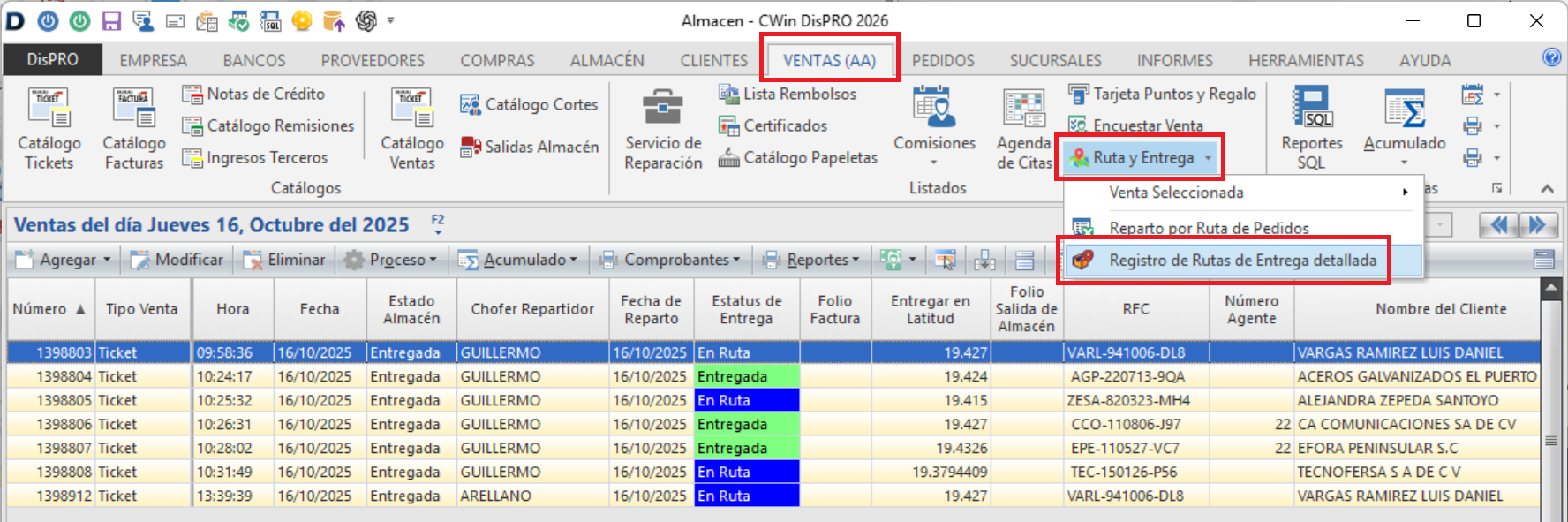Click the database upload arrow icon
Screen dimensions: 1568x522
tap(334, 20)
